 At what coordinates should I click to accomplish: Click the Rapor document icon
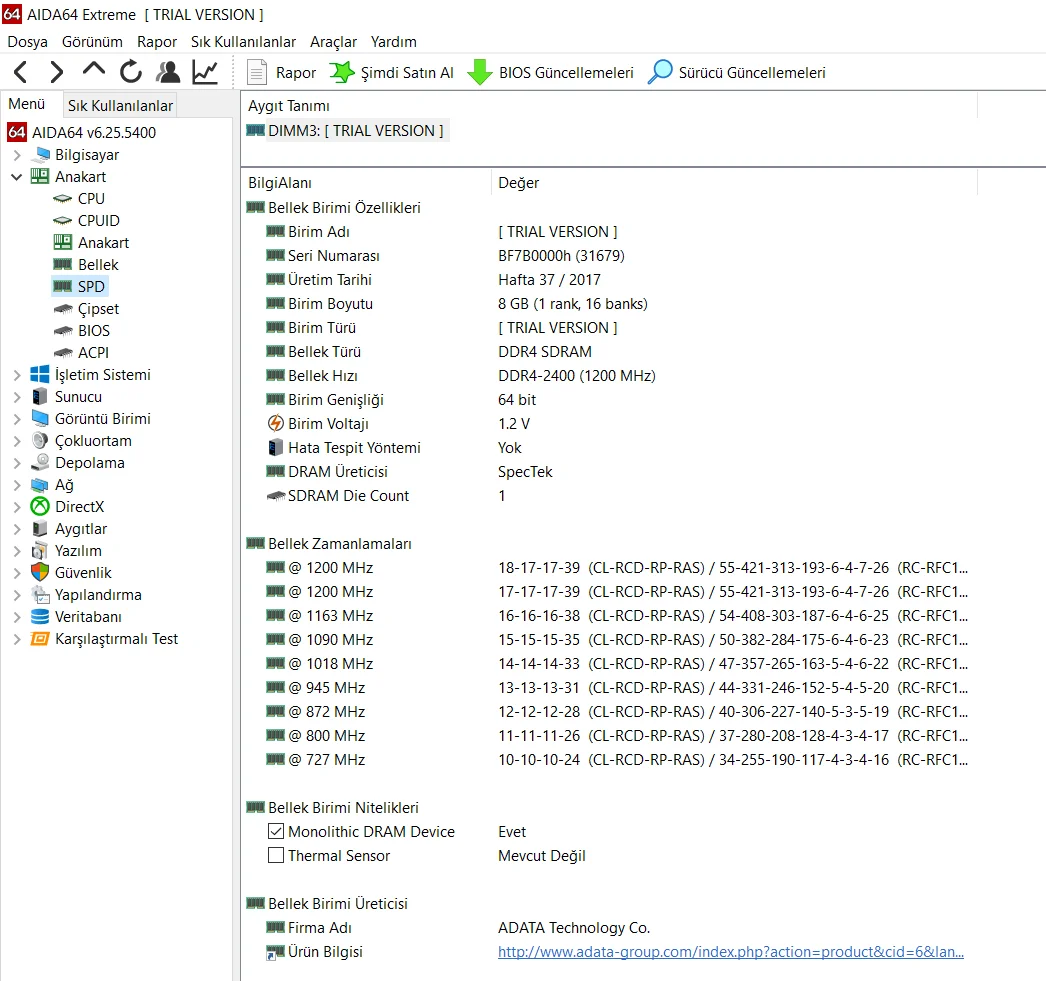257,72
